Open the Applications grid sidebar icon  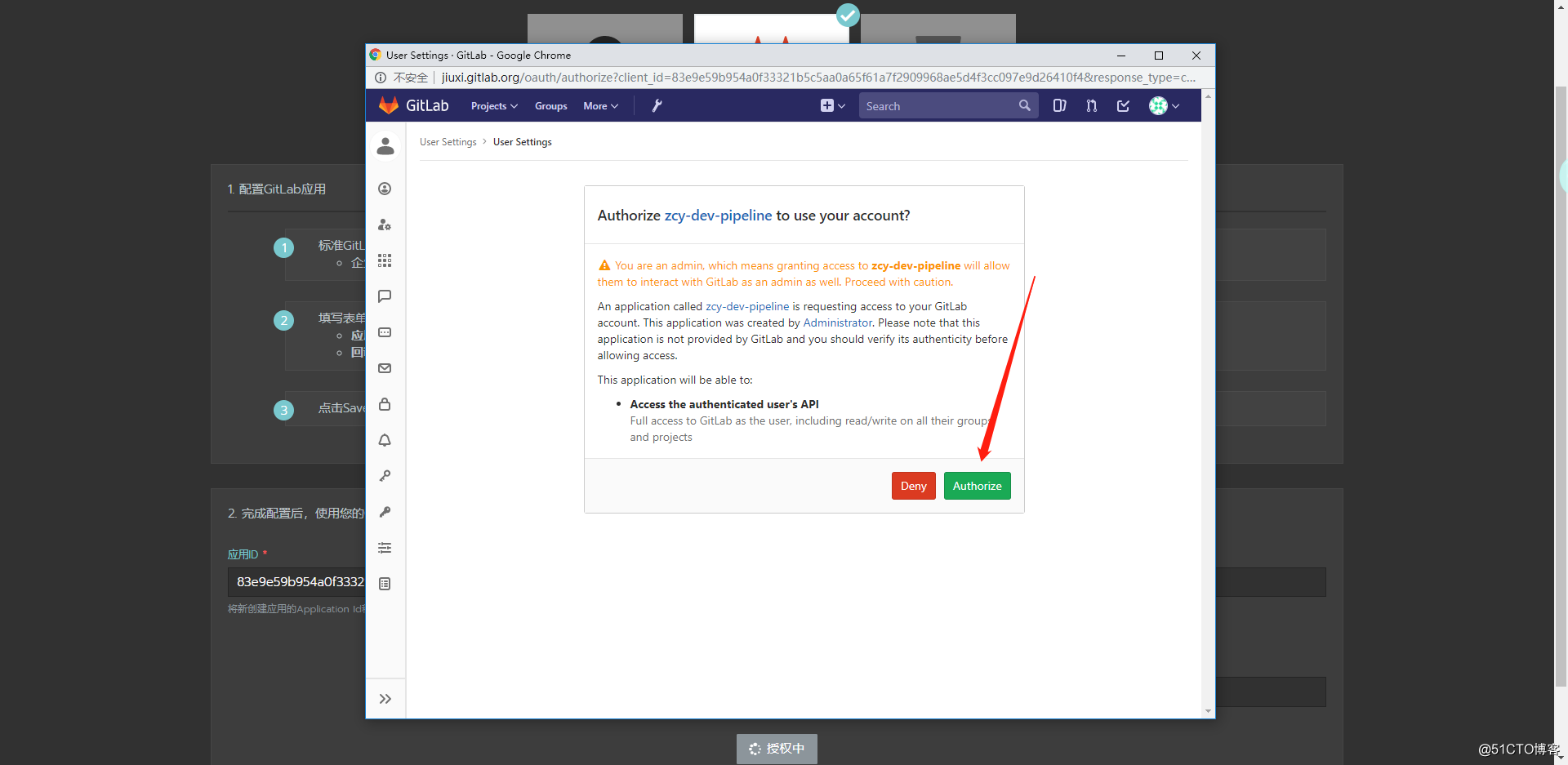(385, 260)
